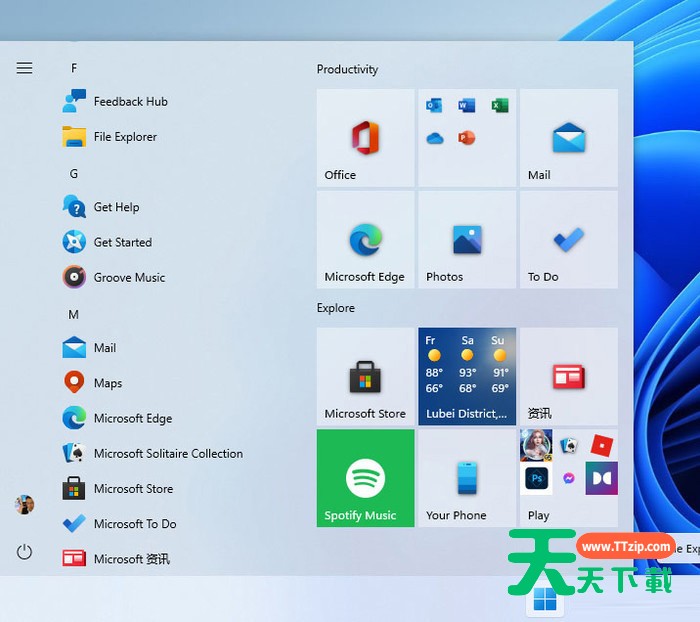
Task: Launch Microsoft Solitaire Collection
Action: (x=153, y=454)
